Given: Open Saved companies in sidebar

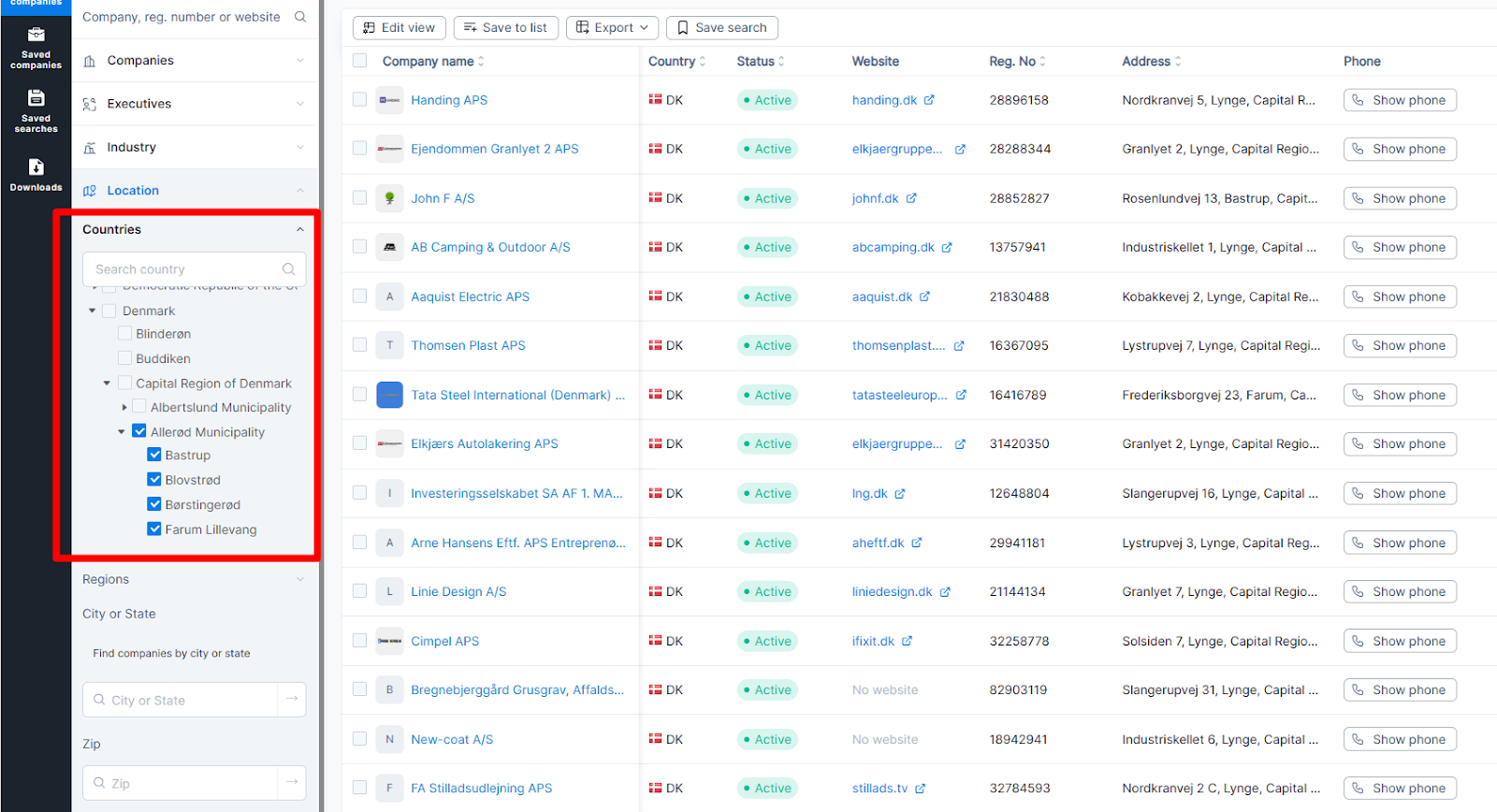Looking at the screenshot, I should pyautogui.click(x=36, y=48).
